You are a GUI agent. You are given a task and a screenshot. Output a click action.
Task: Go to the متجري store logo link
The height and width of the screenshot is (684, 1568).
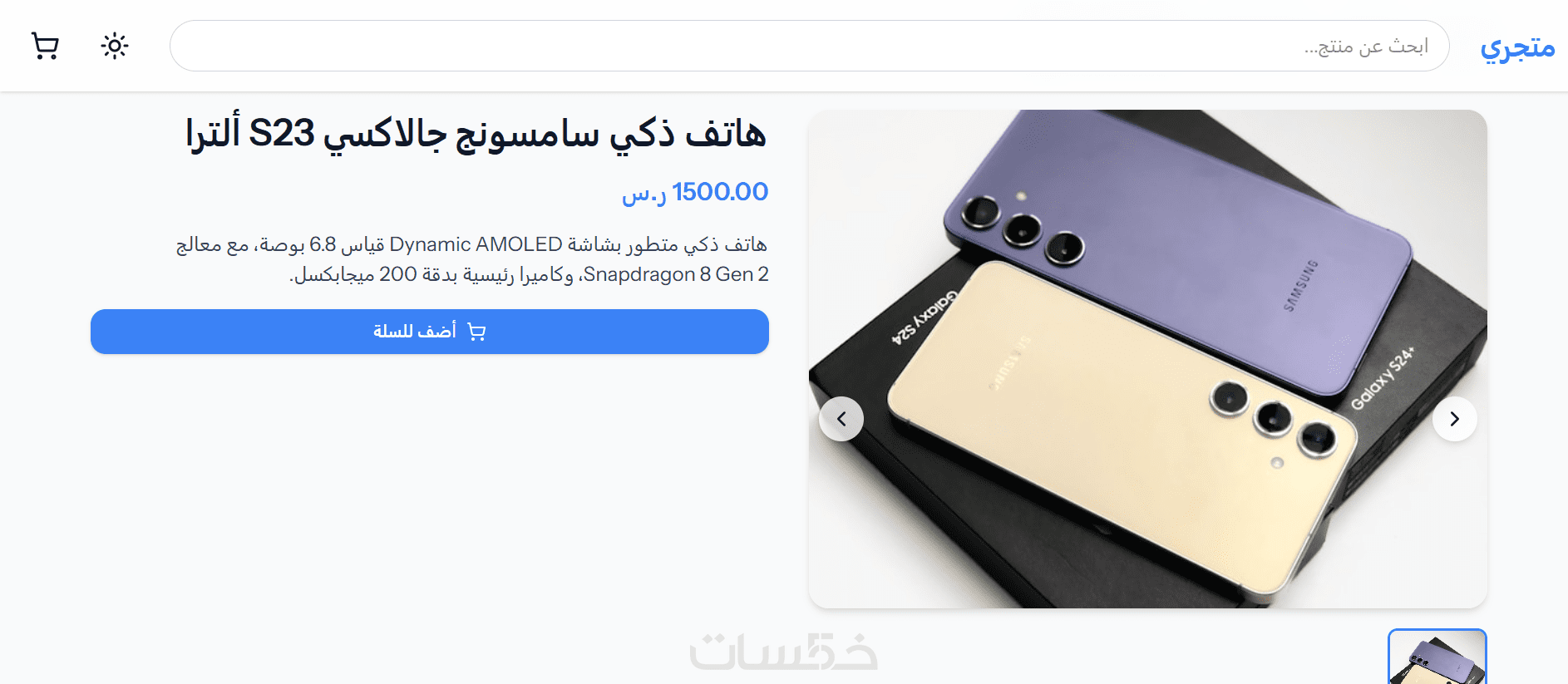pyautogui.click(x=1517, y=47)
